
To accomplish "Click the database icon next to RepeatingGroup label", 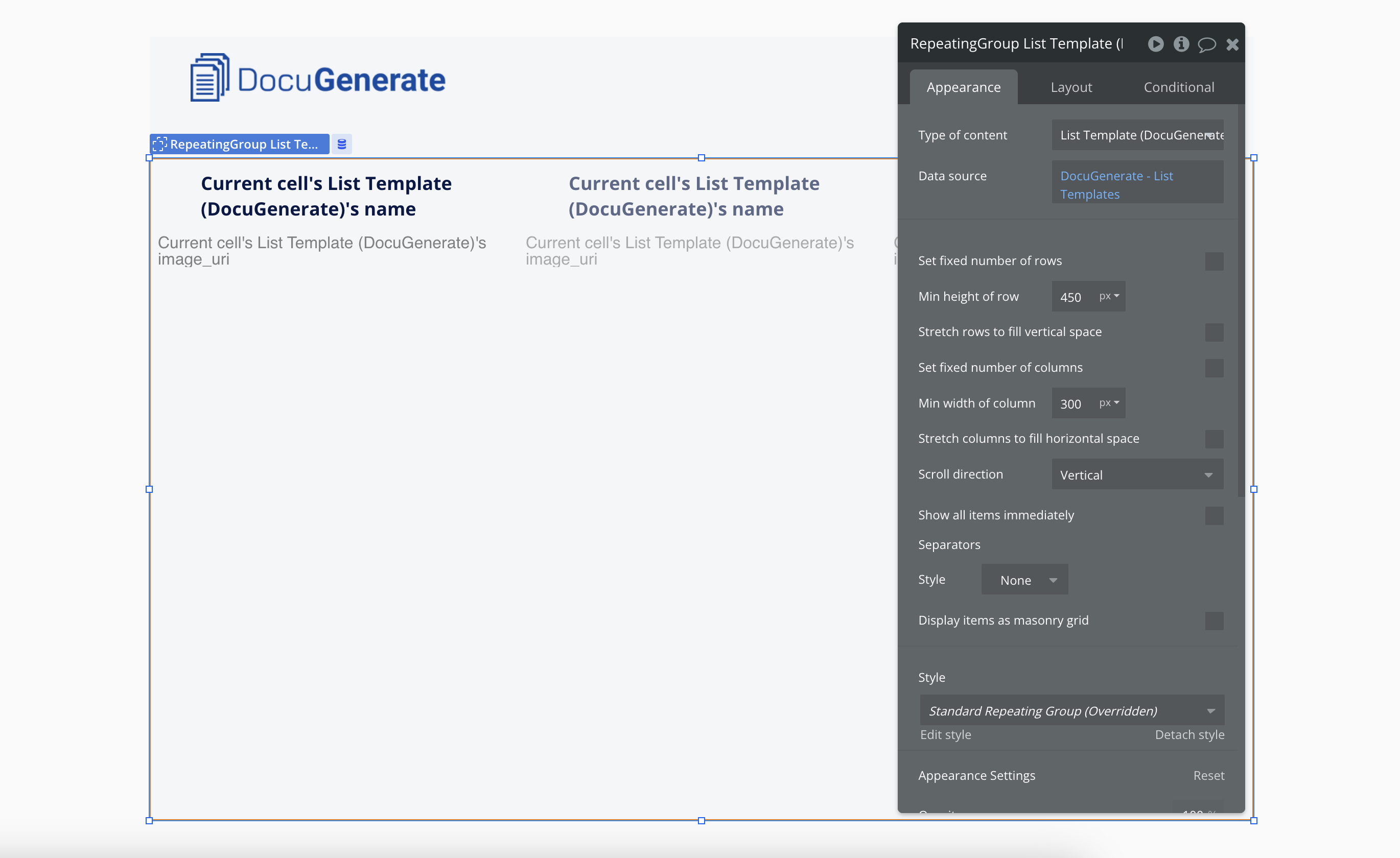I will pos(341,144).
